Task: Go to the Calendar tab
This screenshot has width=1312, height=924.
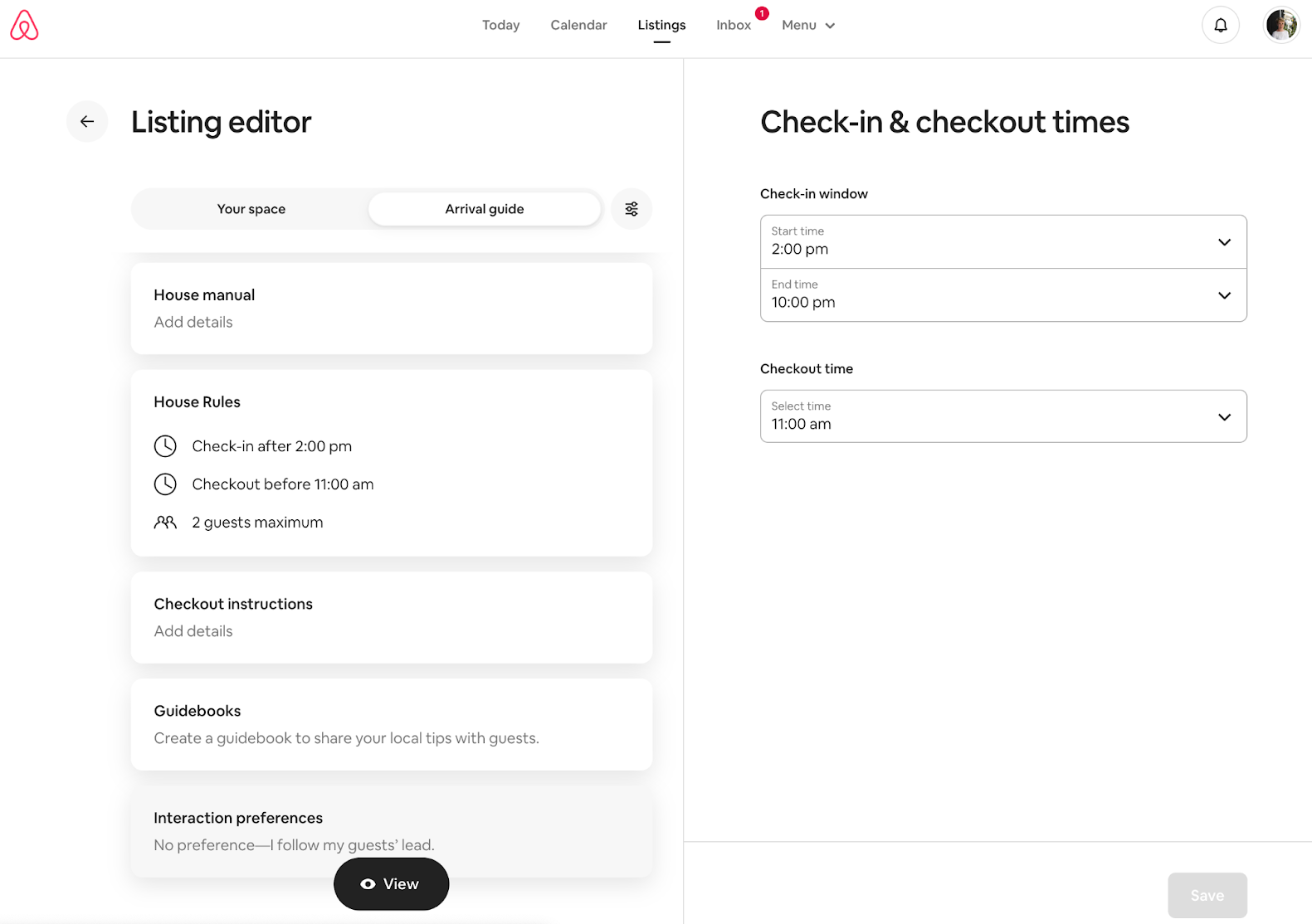Action: tap(578, 25)
